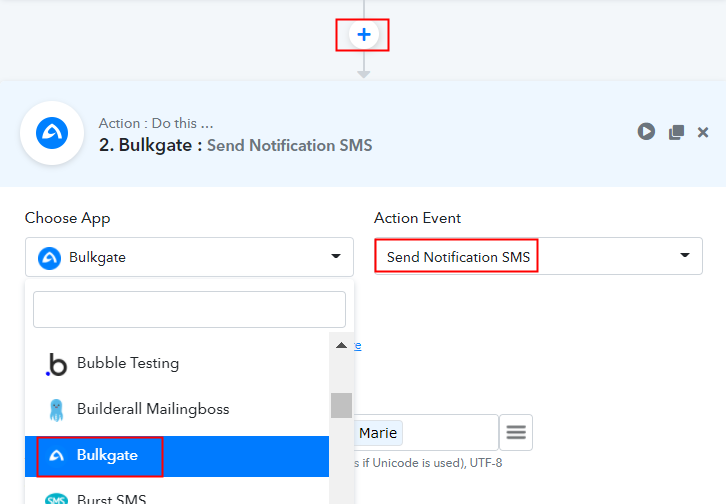This screenshot has width=726, height=504.
Task: Click the Bulkgate logo in action header
Action: (x=52, y=133)
